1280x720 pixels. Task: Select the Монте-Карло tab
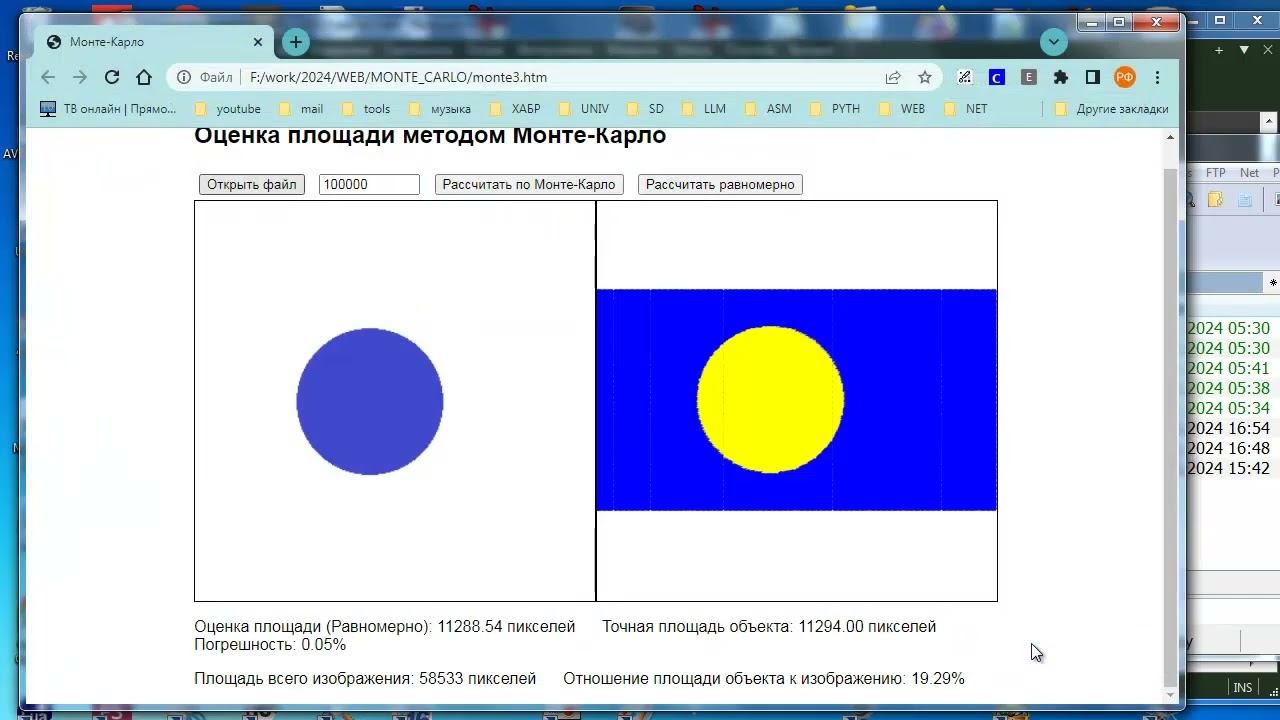click(x=155, y=42)
